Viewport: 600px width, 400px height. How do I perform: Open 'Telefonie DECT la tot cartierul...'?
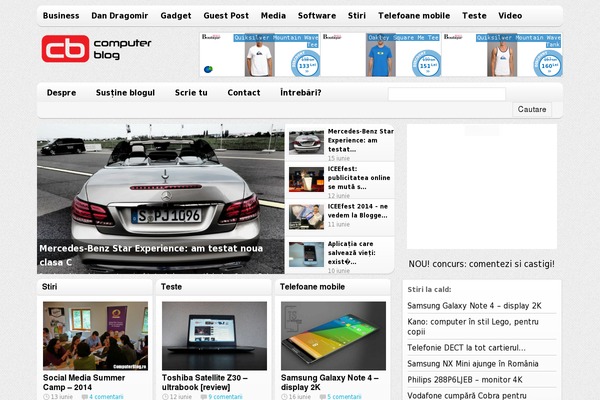point(466,348)
